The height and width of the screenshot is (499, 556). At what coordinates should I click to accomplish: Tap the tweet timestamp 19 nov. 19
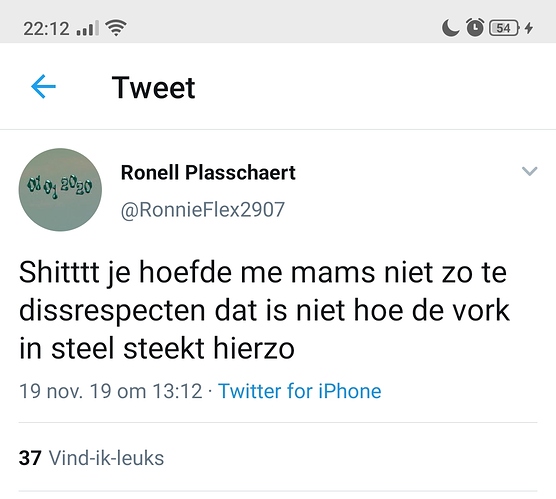click(x=64, y=391)
